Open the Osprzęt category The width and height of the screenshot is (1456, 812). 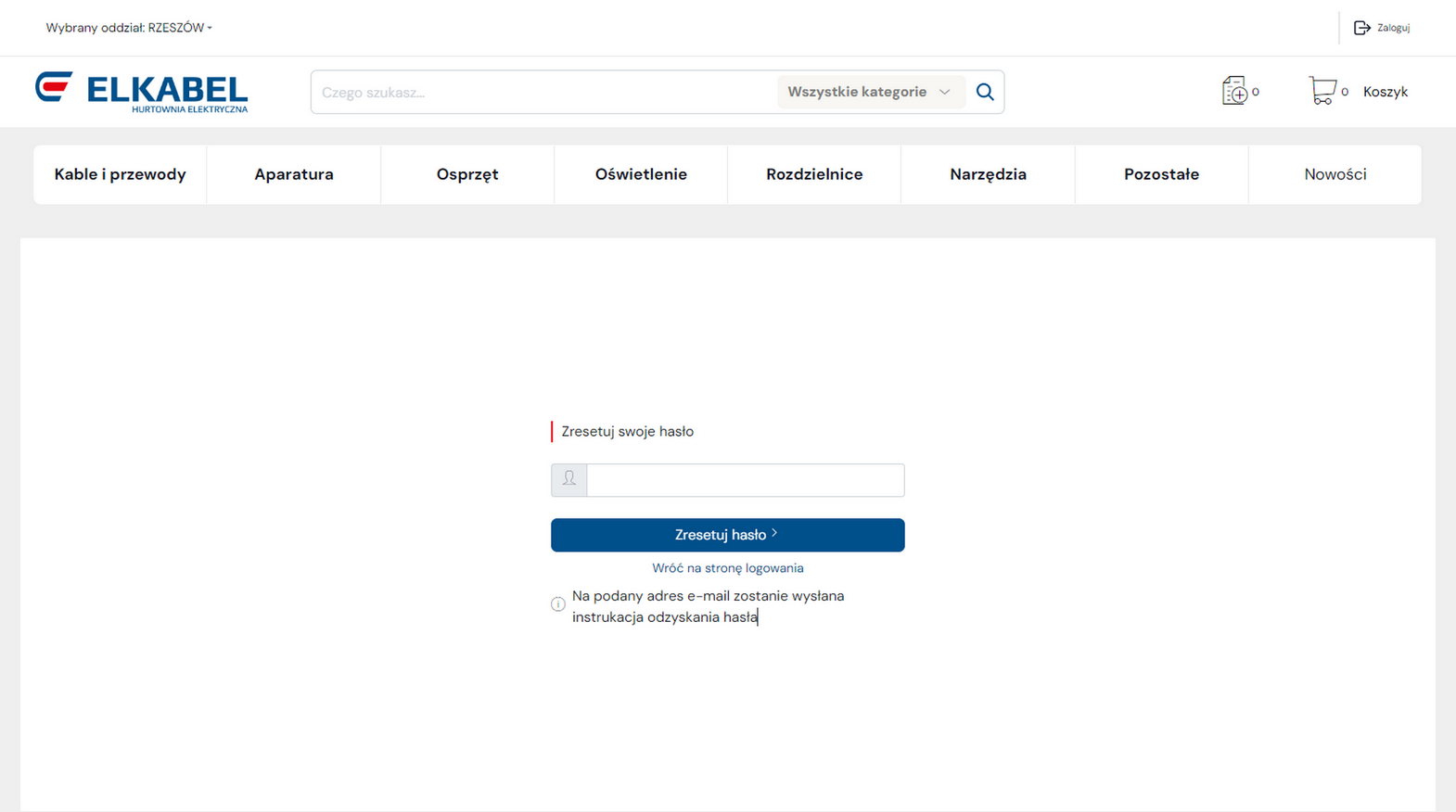467,174
